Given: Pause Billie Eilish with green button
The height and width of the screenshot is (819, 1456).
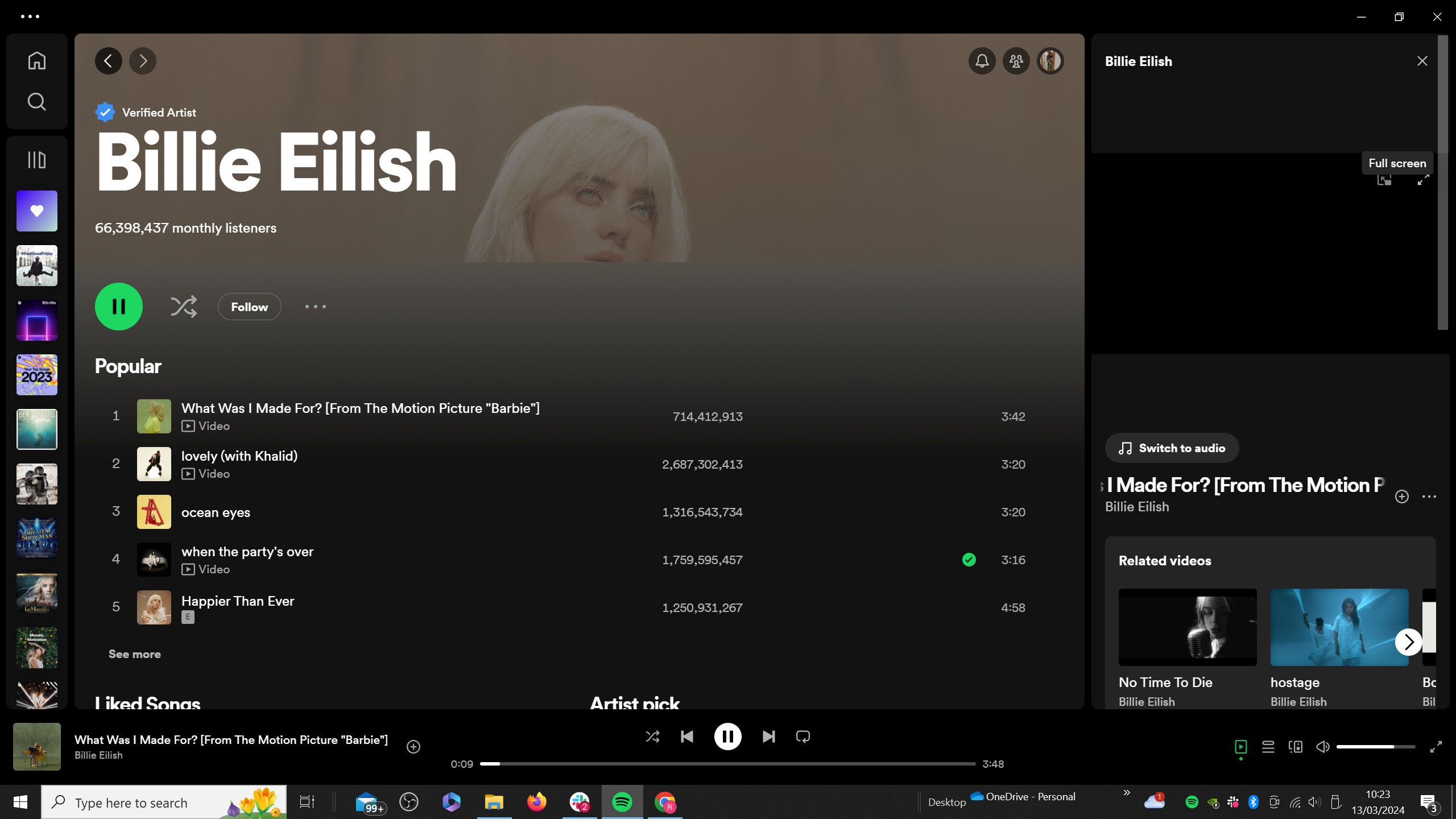Looking at the screenshot, I should click(119, 307).
